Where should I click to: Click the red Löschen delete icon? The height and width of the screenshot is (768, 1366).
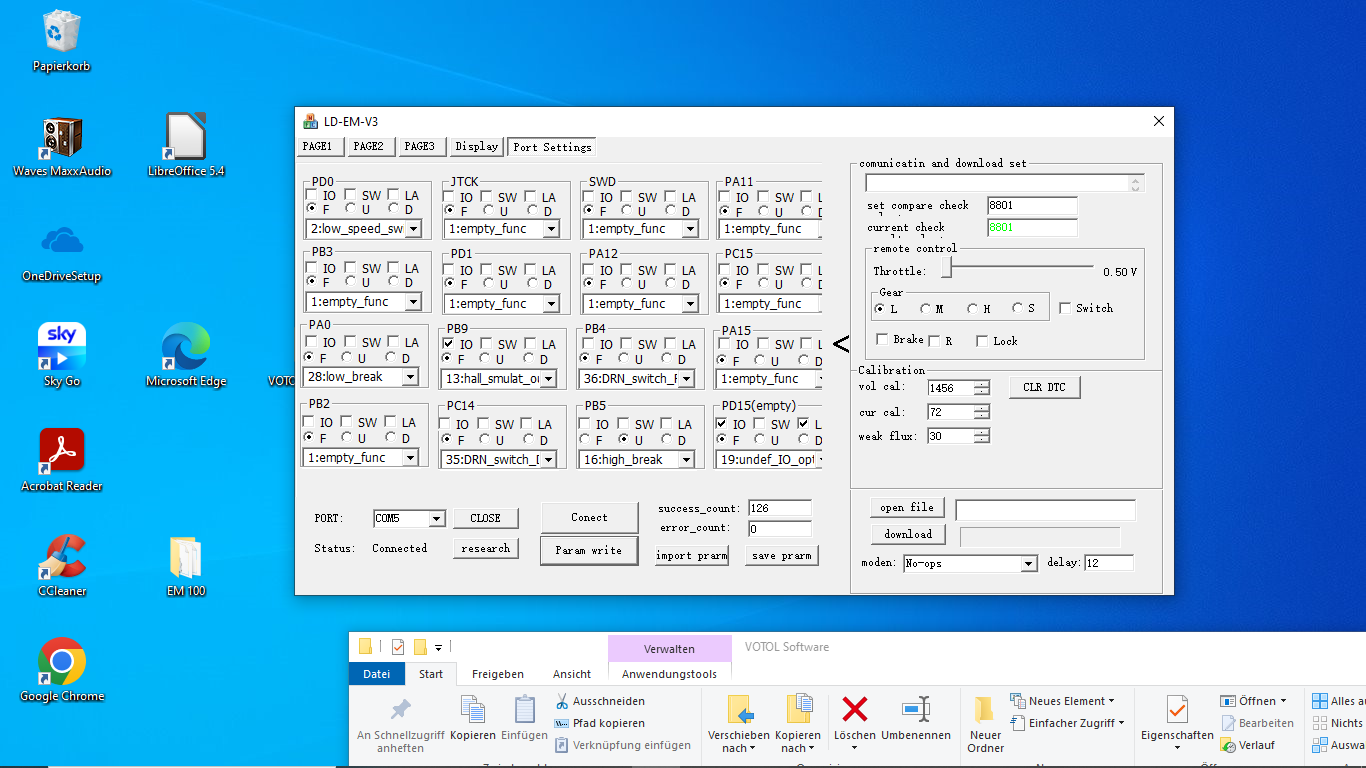854,710
